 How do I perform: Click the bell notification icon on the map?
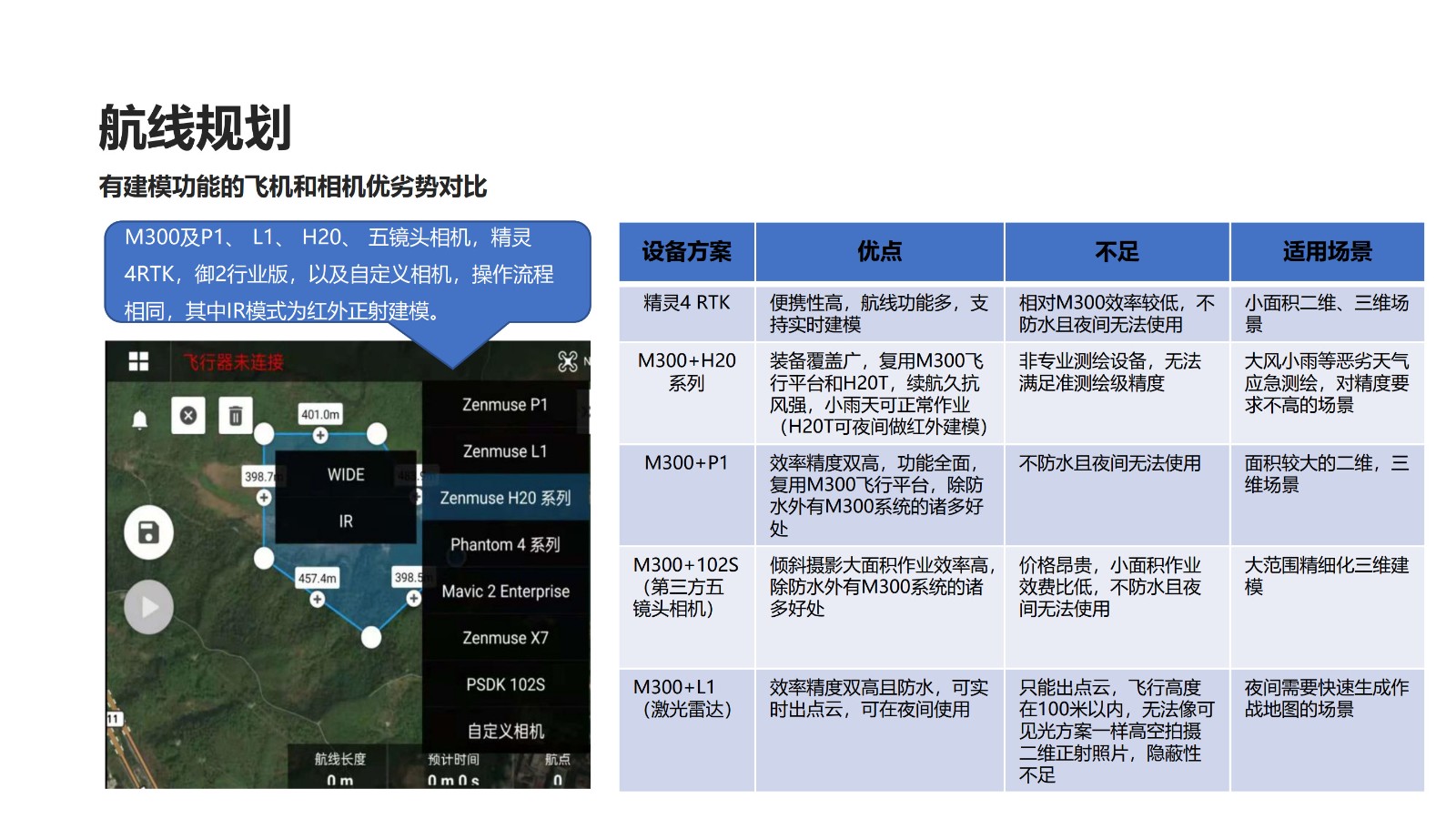[140, 420]
